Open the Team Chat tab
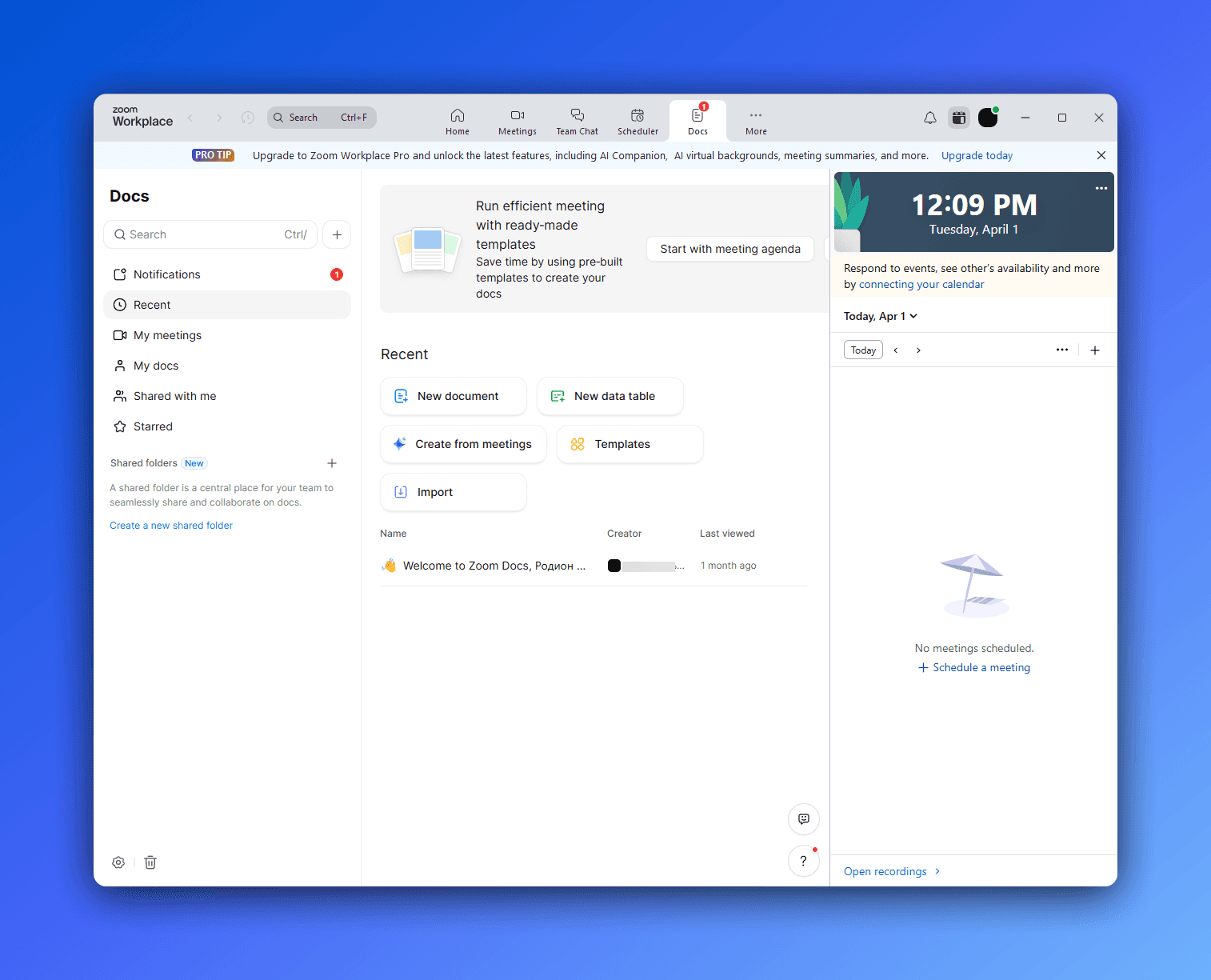 click(578, 121)
